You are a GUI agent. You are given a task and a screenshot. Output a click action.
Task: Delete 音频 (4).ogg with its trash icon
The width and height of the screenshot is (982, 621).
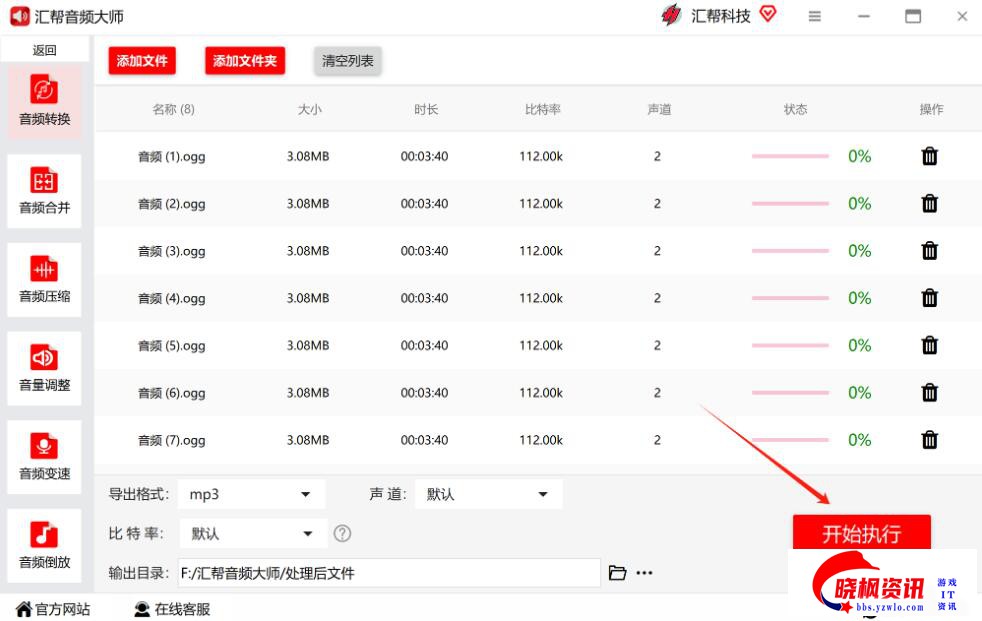click(929, 298)
